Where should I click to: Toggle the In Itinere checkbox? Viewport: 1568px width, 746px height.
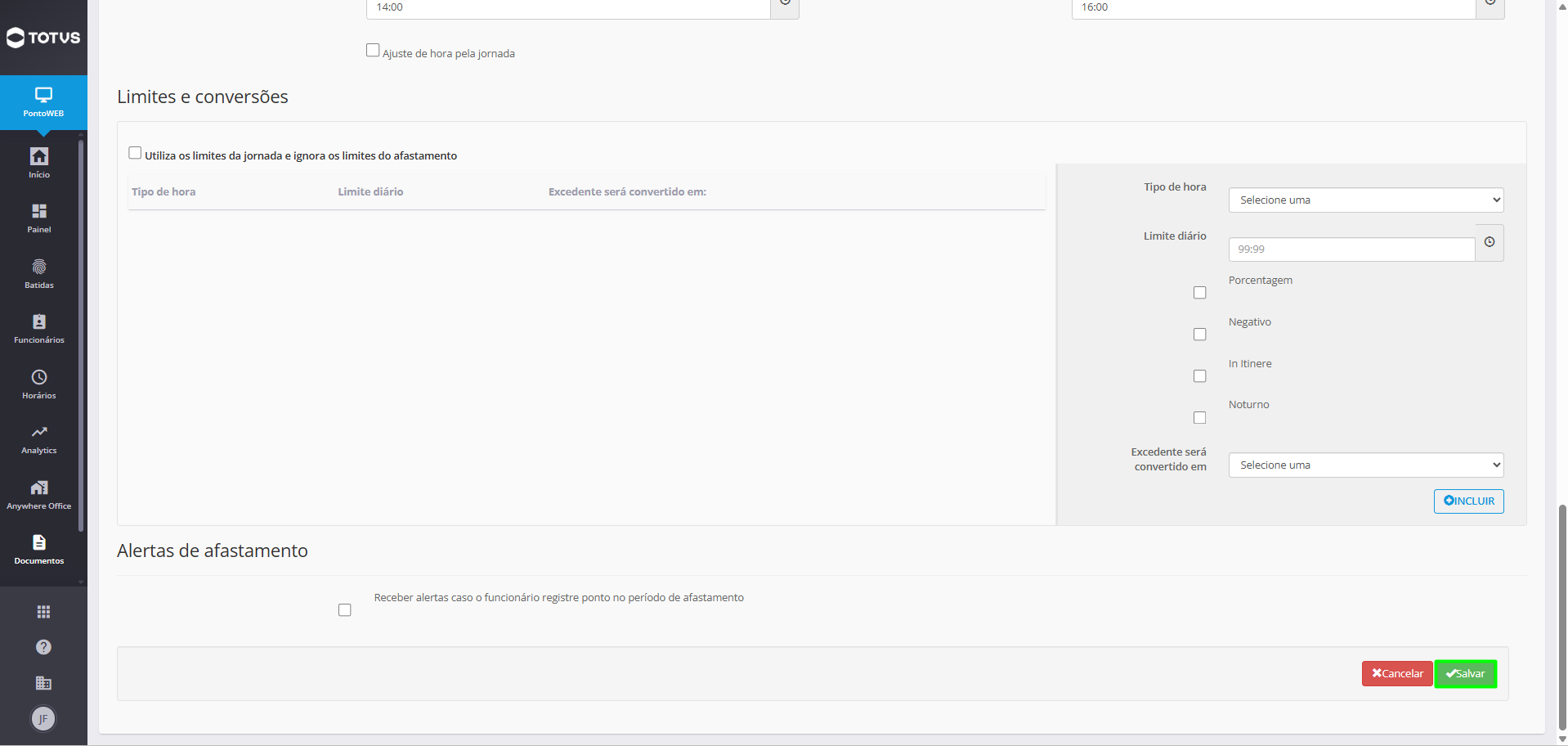coord(1199,376)
